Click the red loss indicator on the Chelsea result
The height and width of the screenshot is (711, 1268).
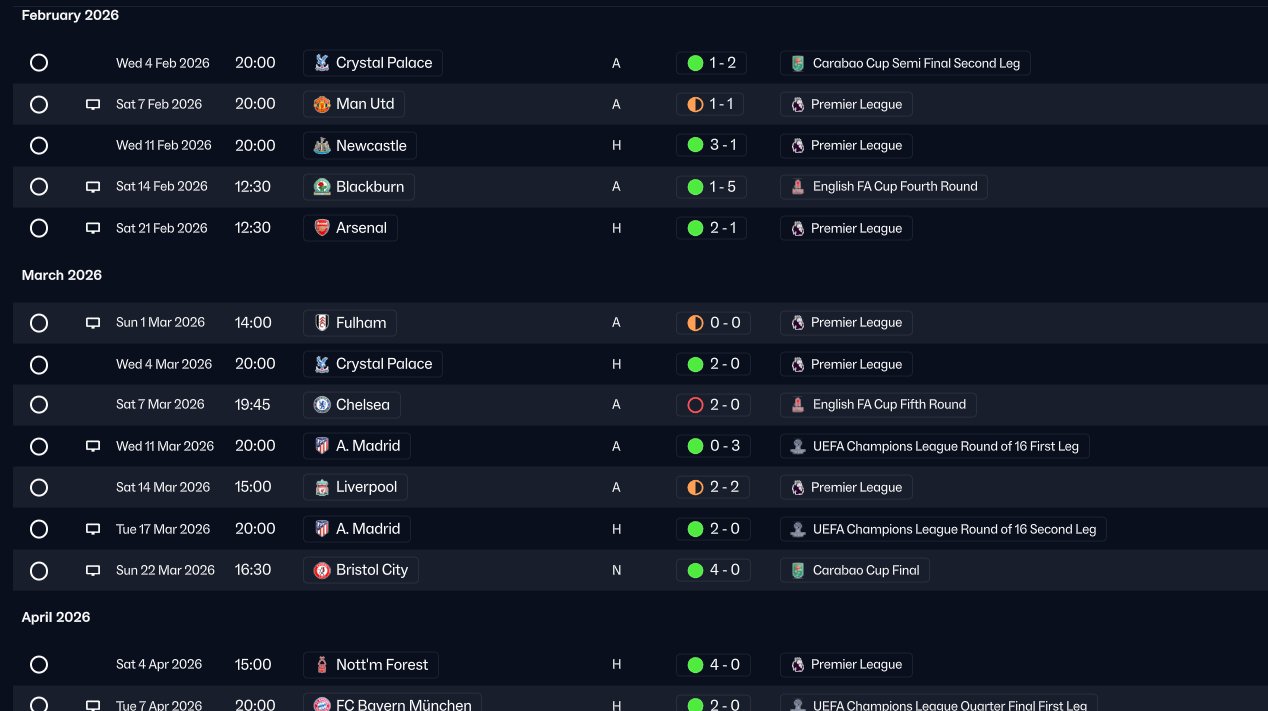pos(695,405)
